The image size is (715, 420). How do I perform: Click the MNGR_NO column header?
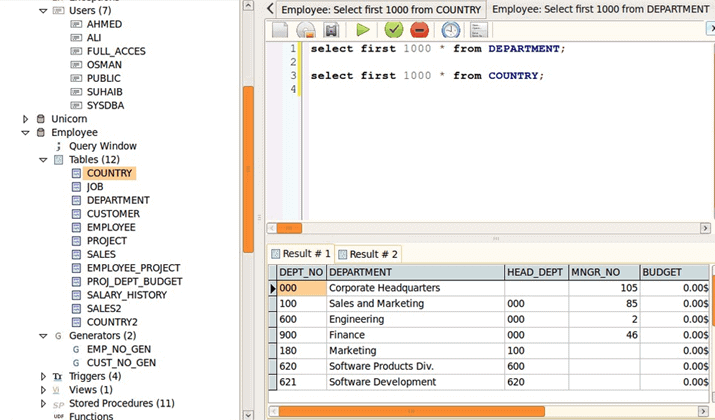604,272
